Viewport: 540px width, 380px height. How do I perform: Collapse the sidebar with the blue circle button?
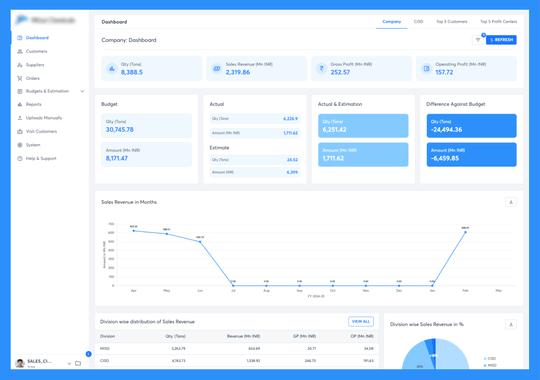[89, 354]
